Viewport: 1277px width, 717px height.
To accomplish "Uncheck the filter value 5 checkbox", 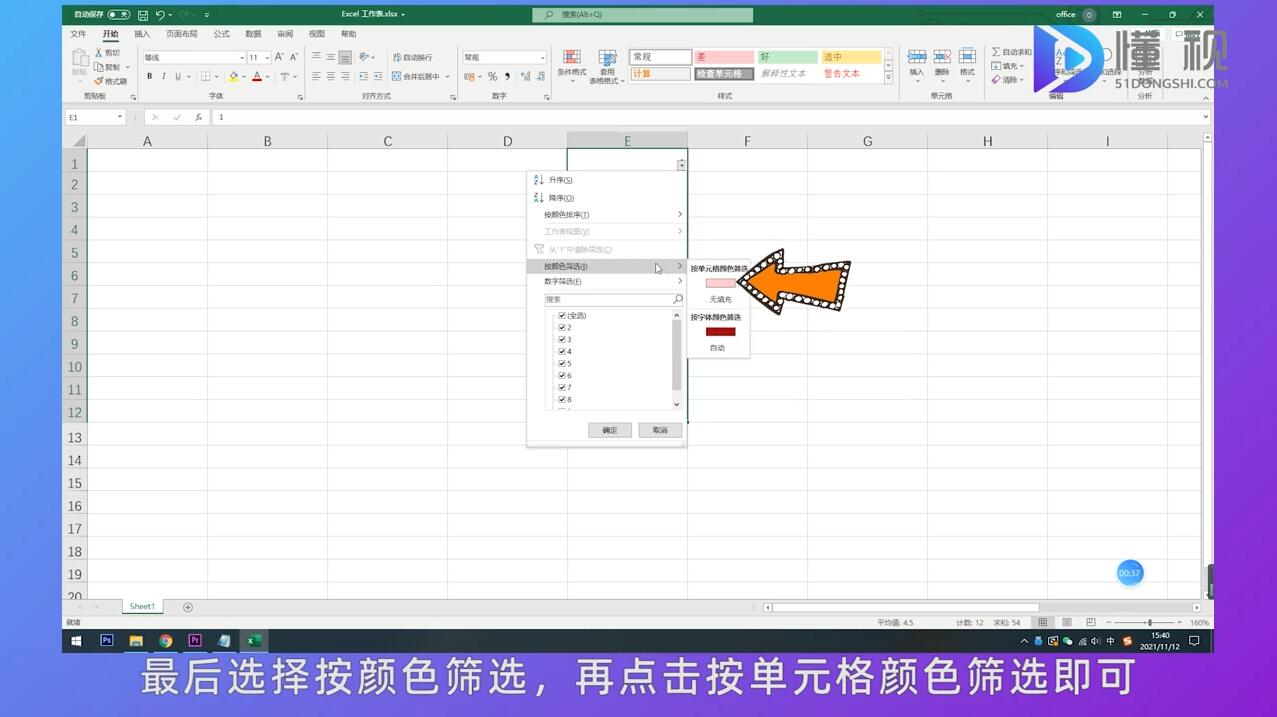I will click(x=562, y=364).
